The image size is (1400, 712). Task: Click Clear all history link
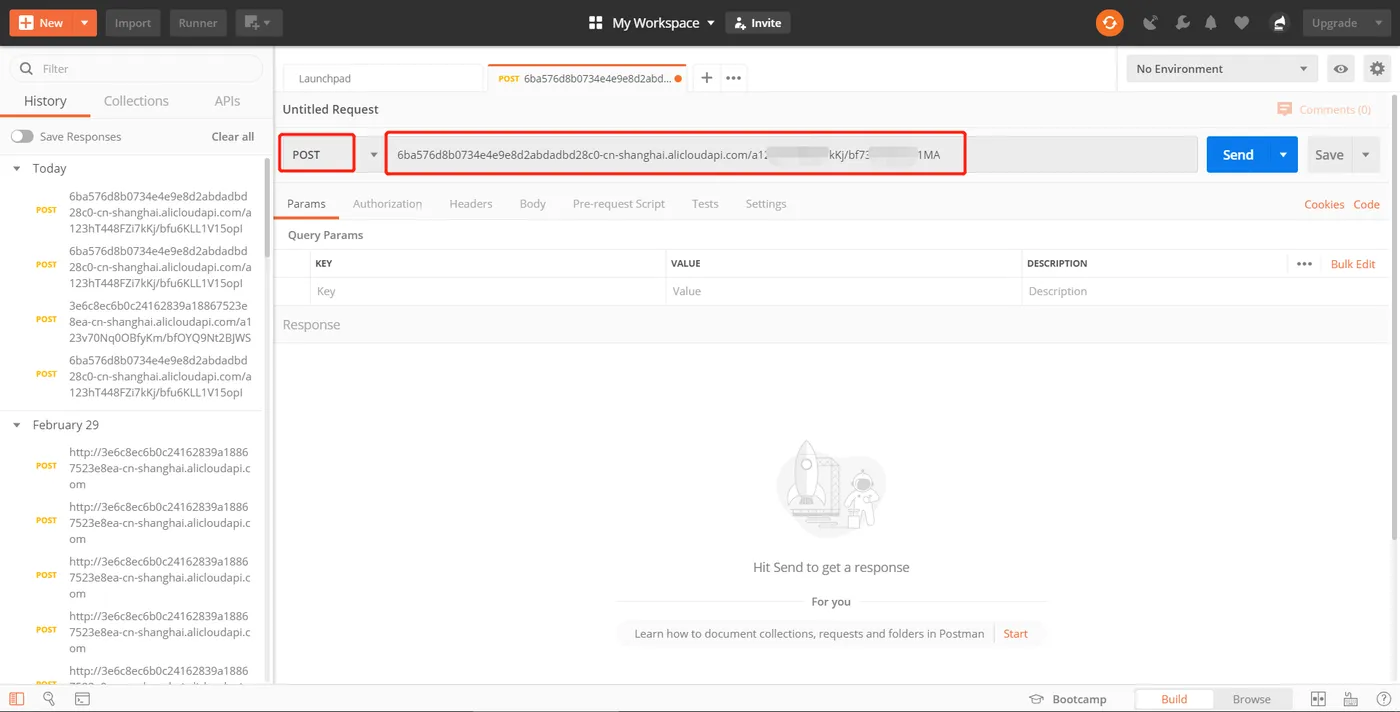tap(233, 136)
